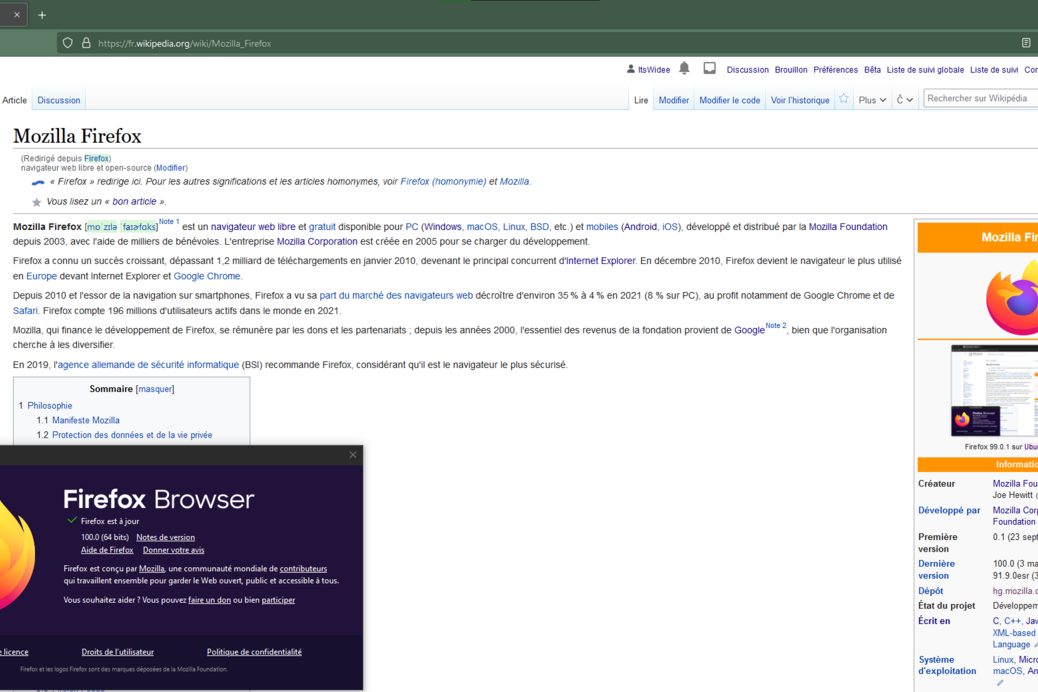The image size is (1038, 692).
Task: Open agence allemande de sécurité informatique link
Action: tap(148, 364)
